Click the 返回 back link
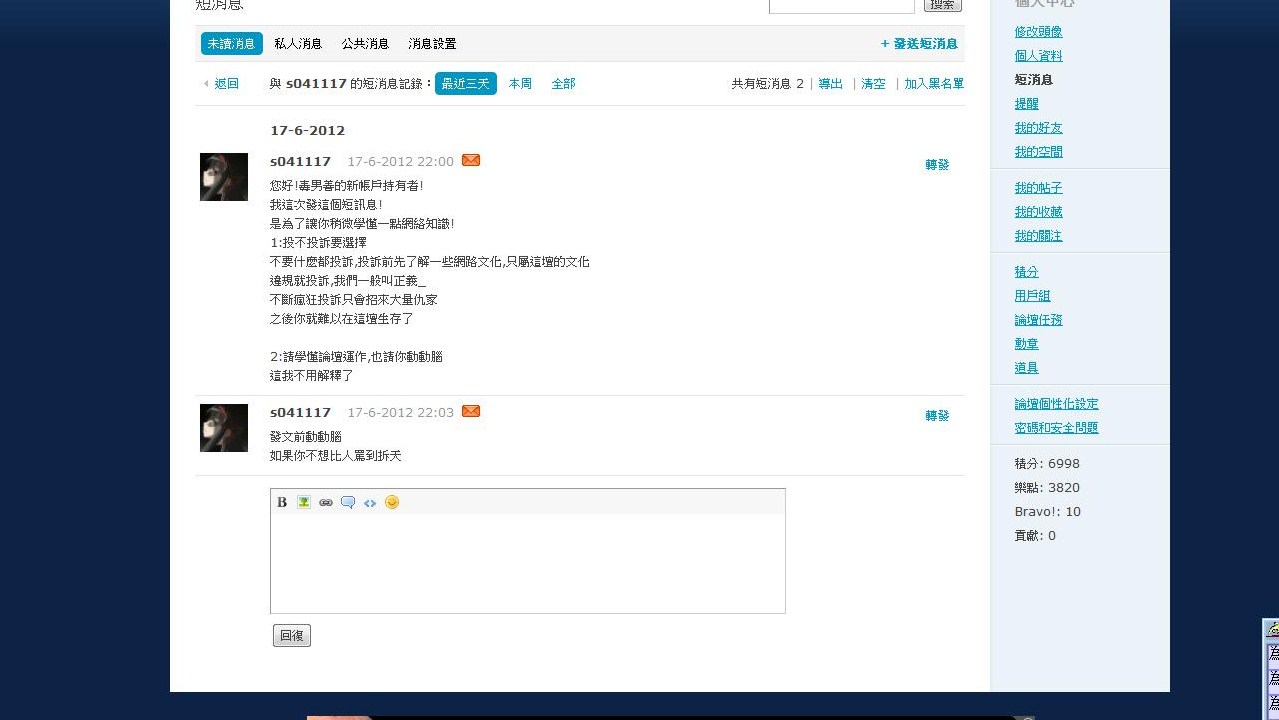This screenshot has height=720, width=1279. tap(226, 84)
